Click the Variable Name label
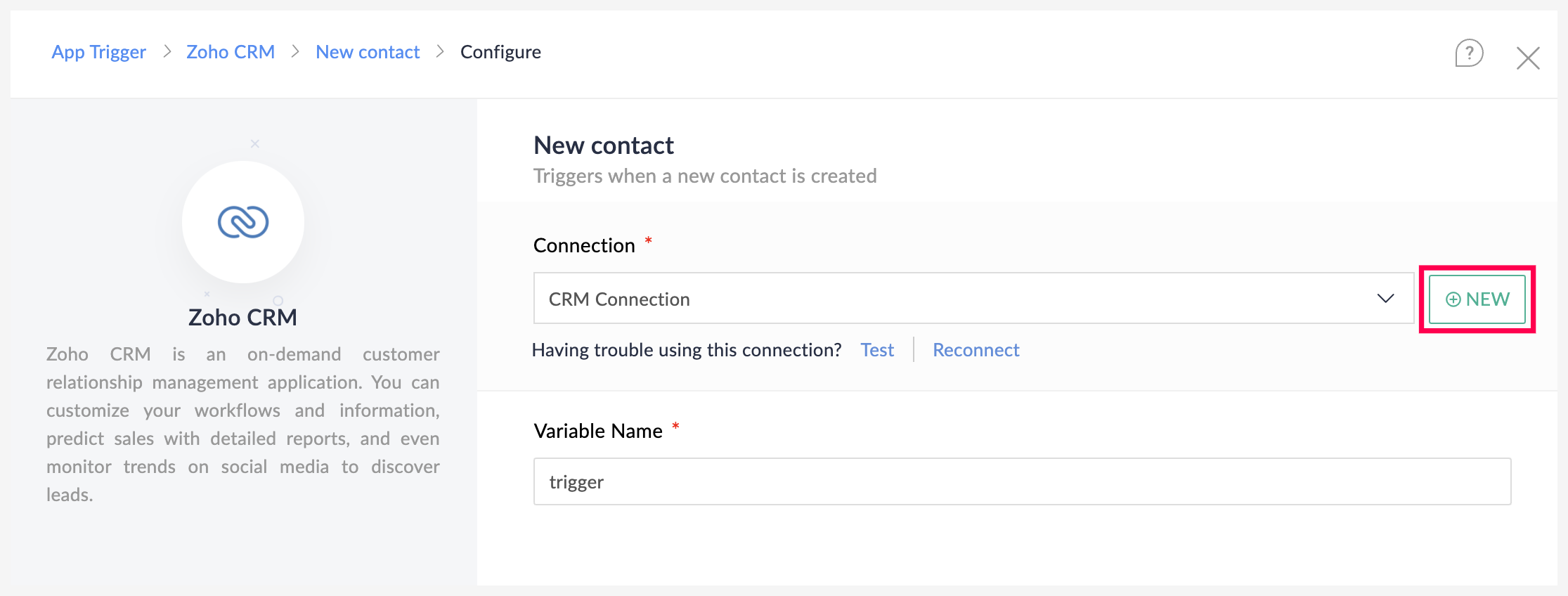1568x596 pixels. [x=598, y=431]
